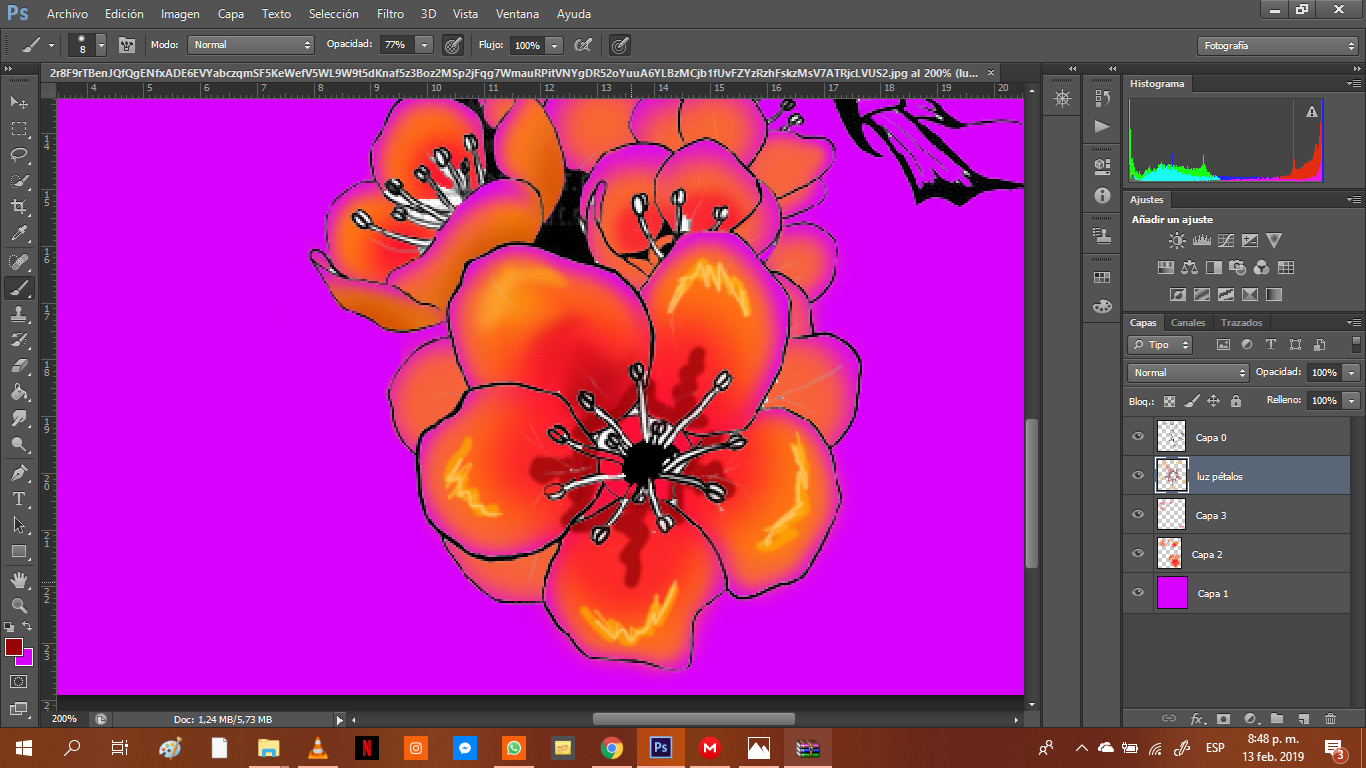Screen dimensions: 1366x768
Task: Click the Opacidad 77% input field
Action: 396,45
